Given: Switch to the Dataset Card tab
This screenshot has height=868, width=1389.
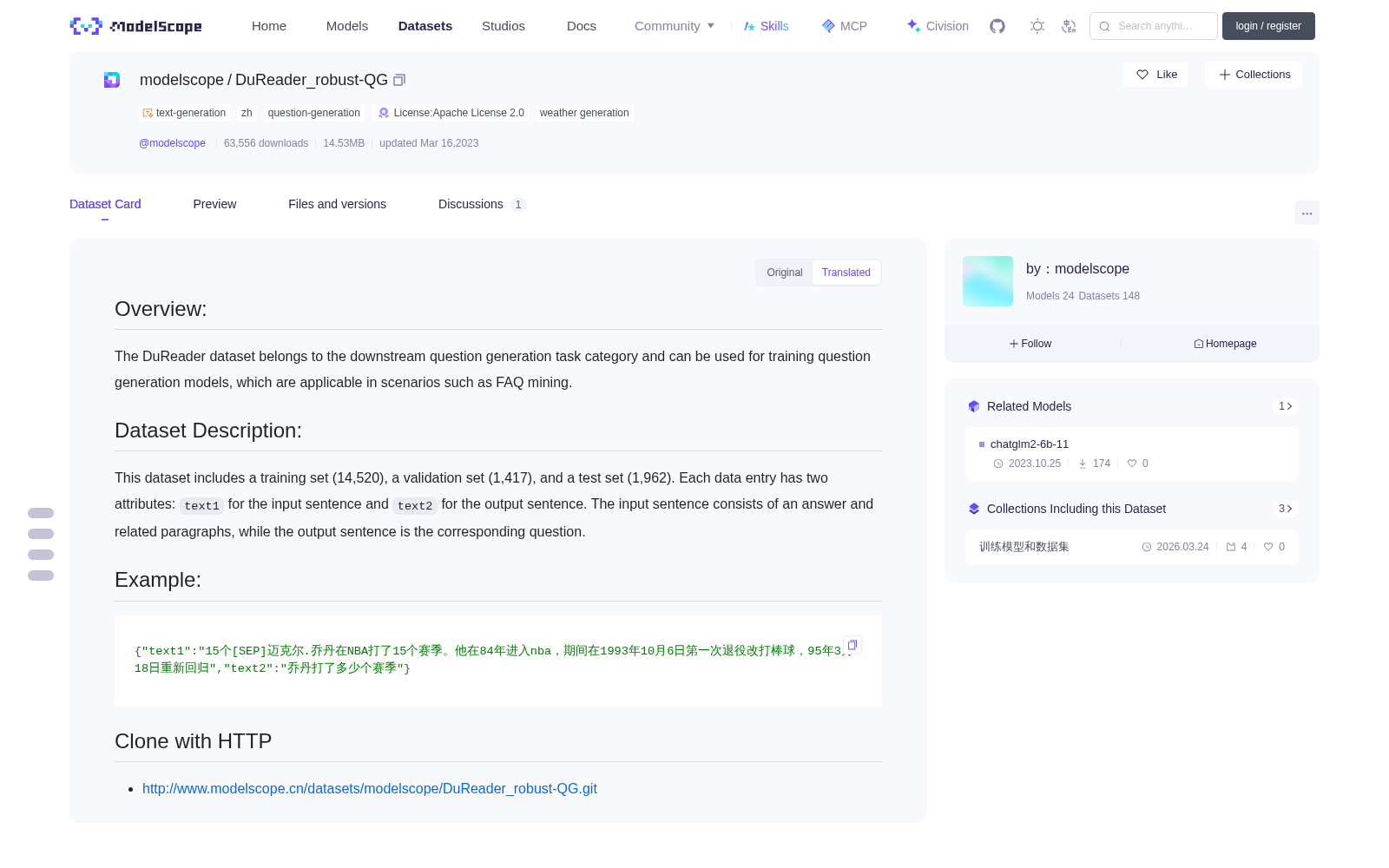Looking at the screenshot, I should pos(105,204).
